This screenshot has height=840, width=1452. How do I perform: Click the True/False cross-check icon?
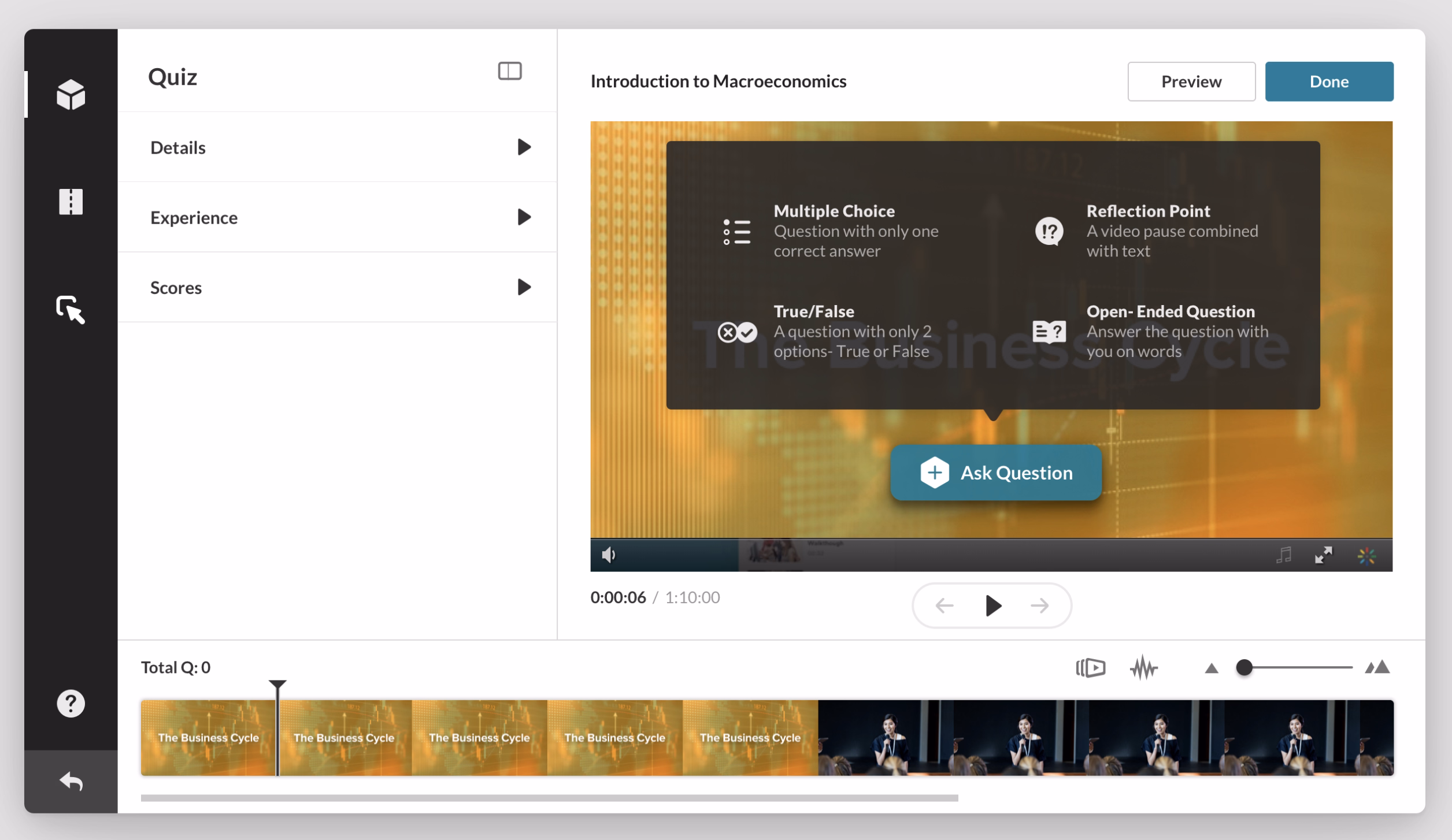point(737,332)
